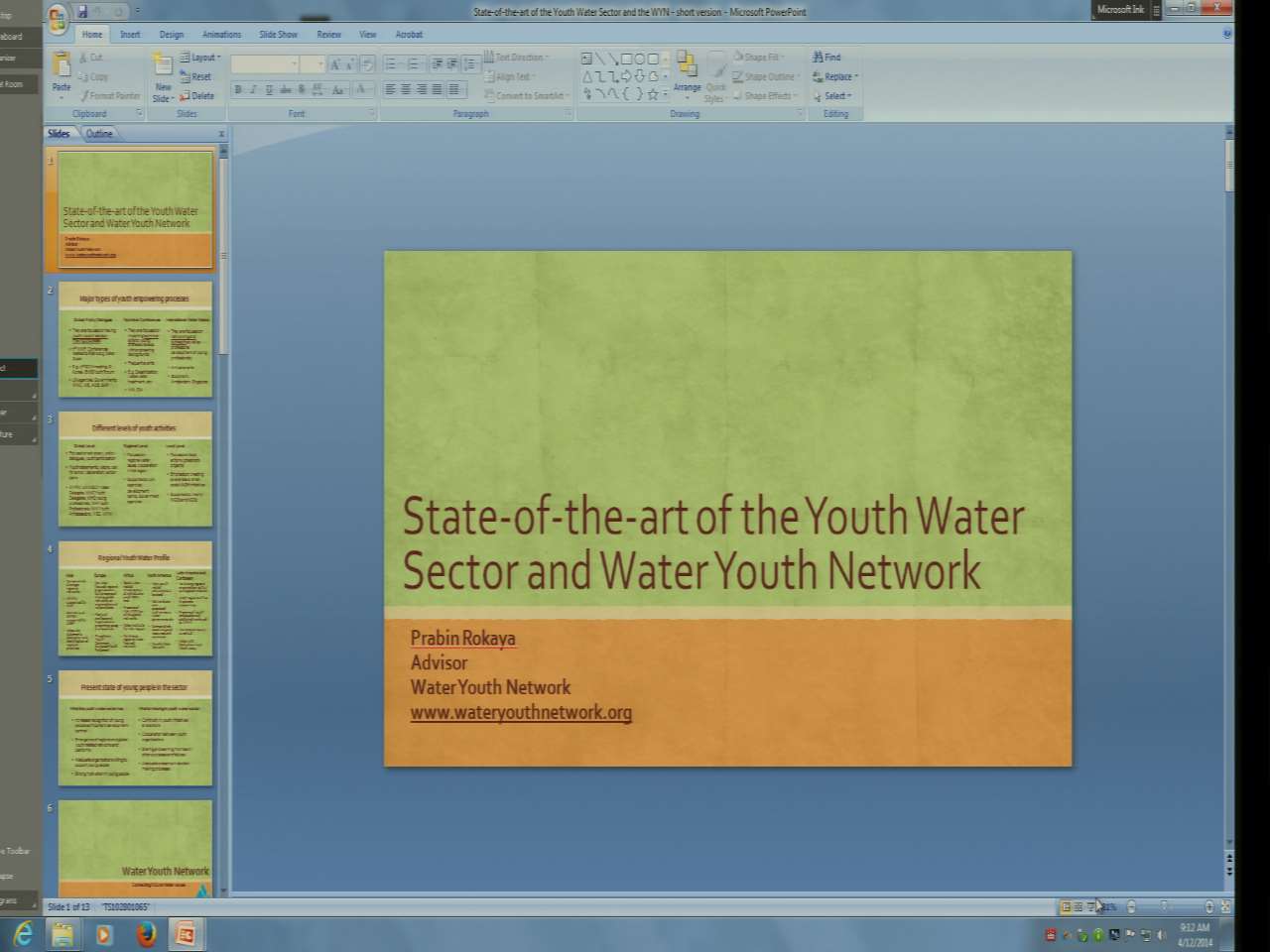This screenshot has width=1270, height=952.
Task: Open the Font size combo box
Action: [313, 64]
